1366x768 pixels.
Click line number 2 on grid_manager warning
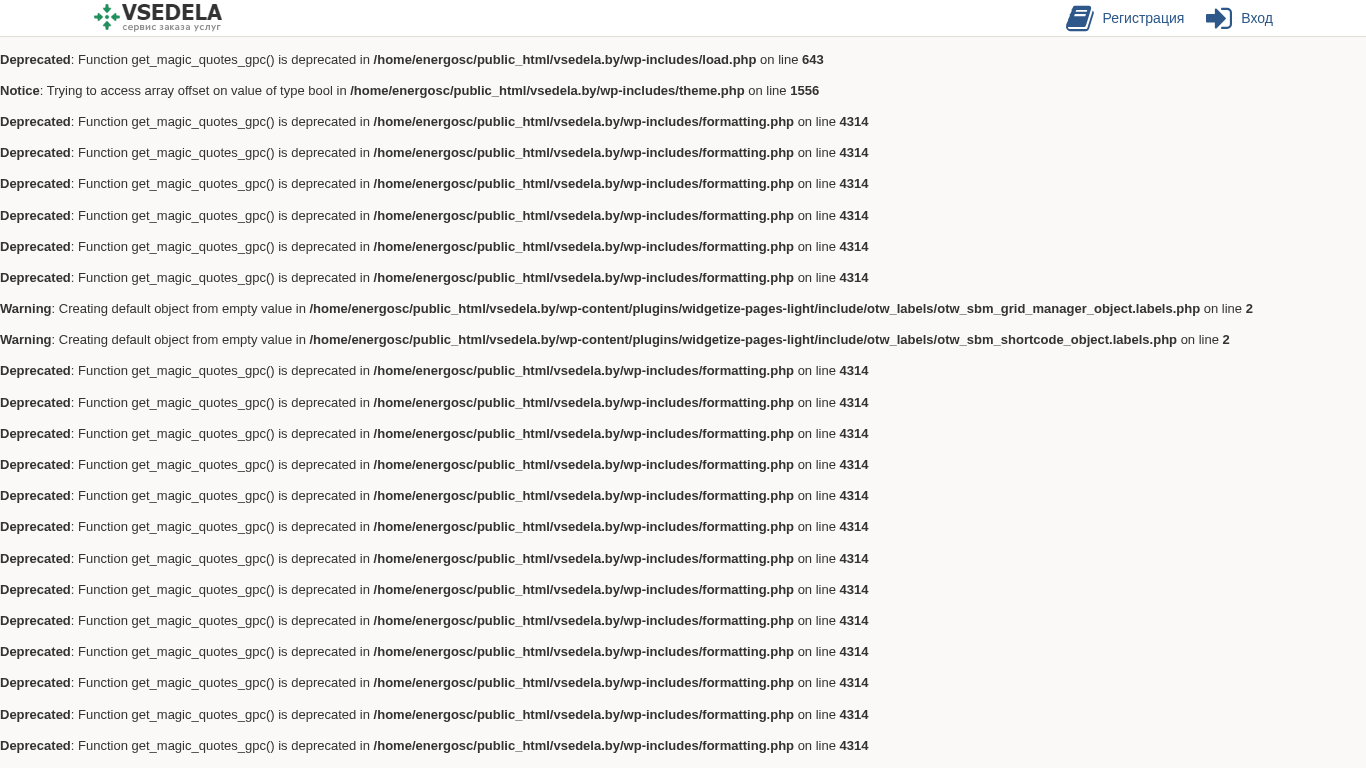tap(1249, 309)
